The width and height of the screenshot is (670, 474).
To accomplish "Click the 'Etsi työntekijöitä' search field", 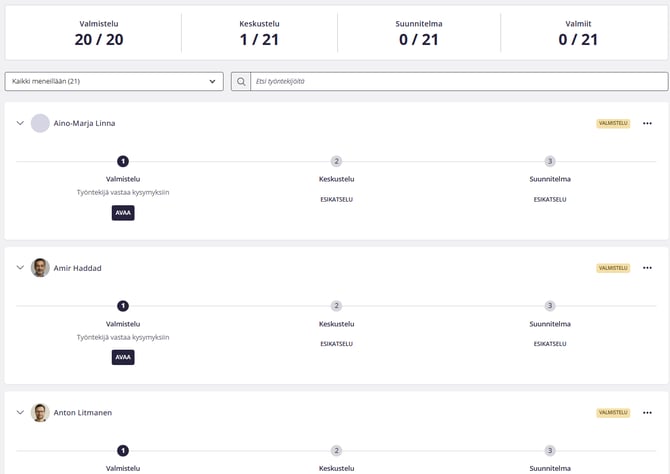I will [x=458, y=81].
